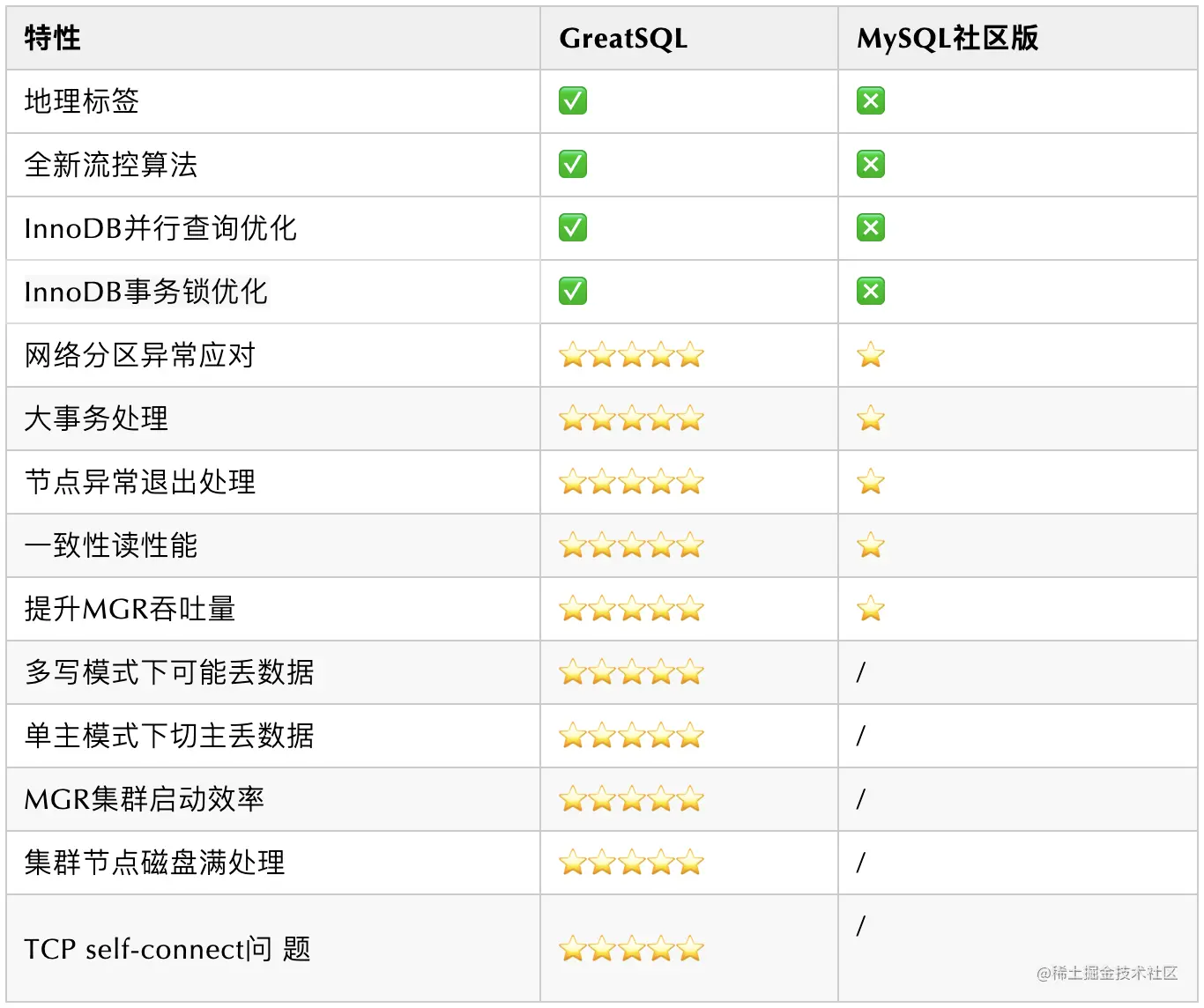
Task: Select the TCP self-connect问题 row label
Action: pos(167,949)
